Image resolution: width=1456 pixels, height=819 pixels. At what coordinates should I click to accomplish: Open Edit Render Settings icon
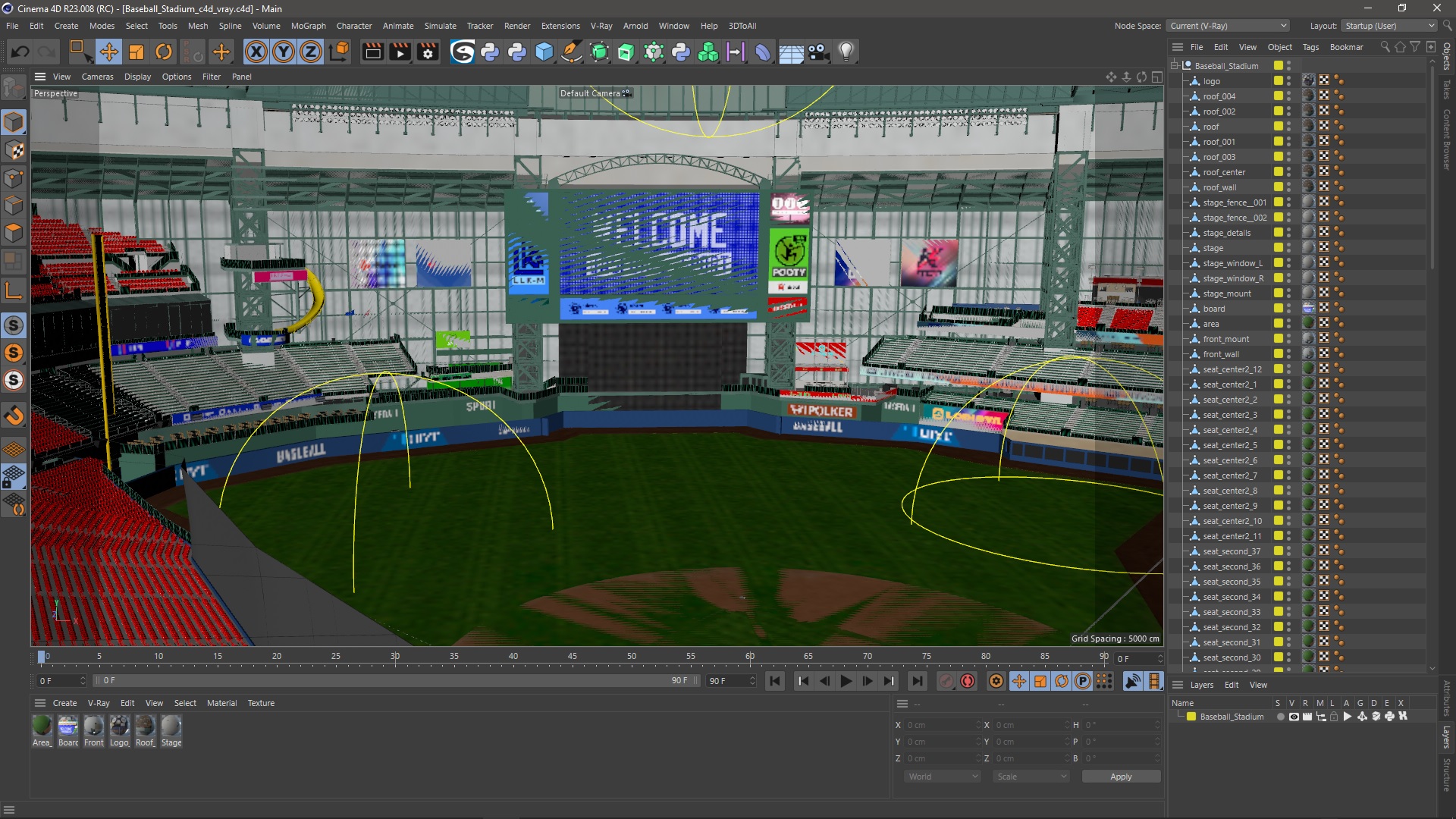coord(428,52)
